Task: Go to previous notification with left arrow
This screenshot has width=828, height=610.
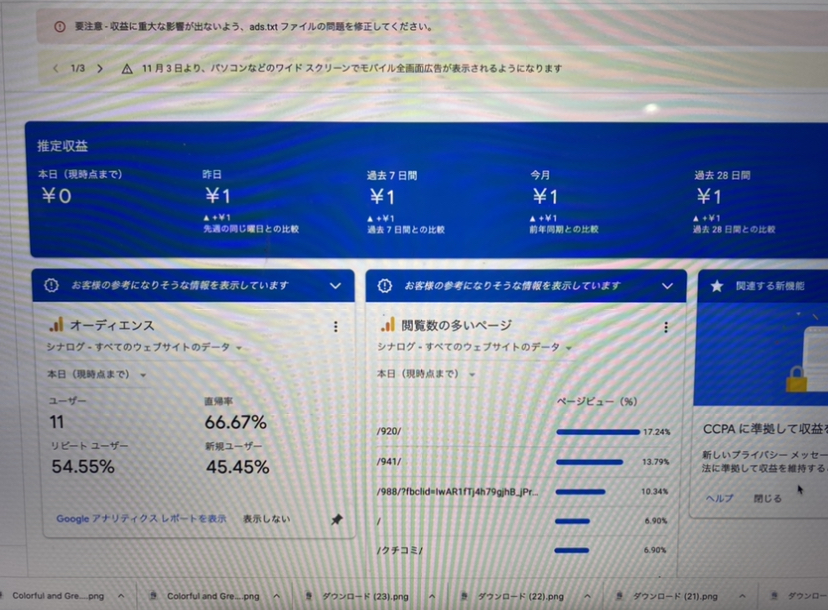Action: pos(56,69)
